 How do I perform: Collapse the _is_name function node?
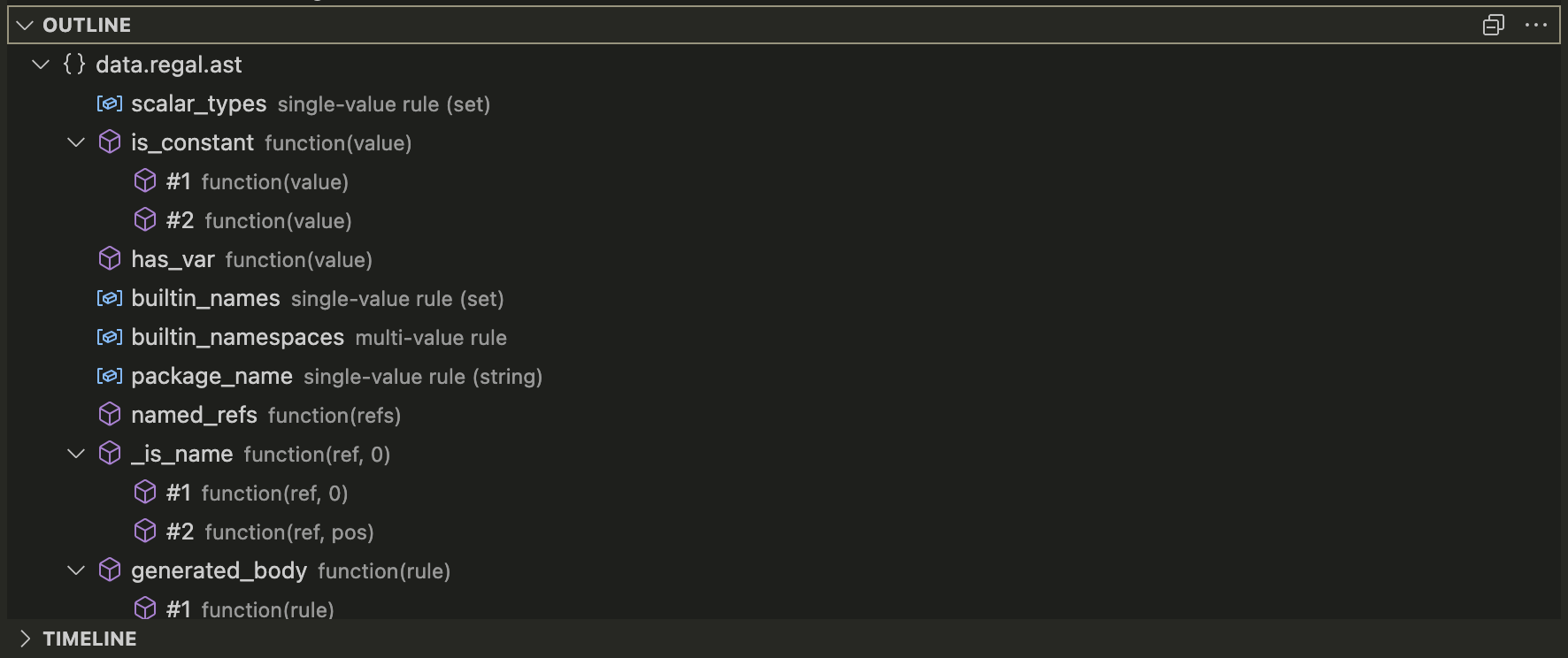point(75,453)
